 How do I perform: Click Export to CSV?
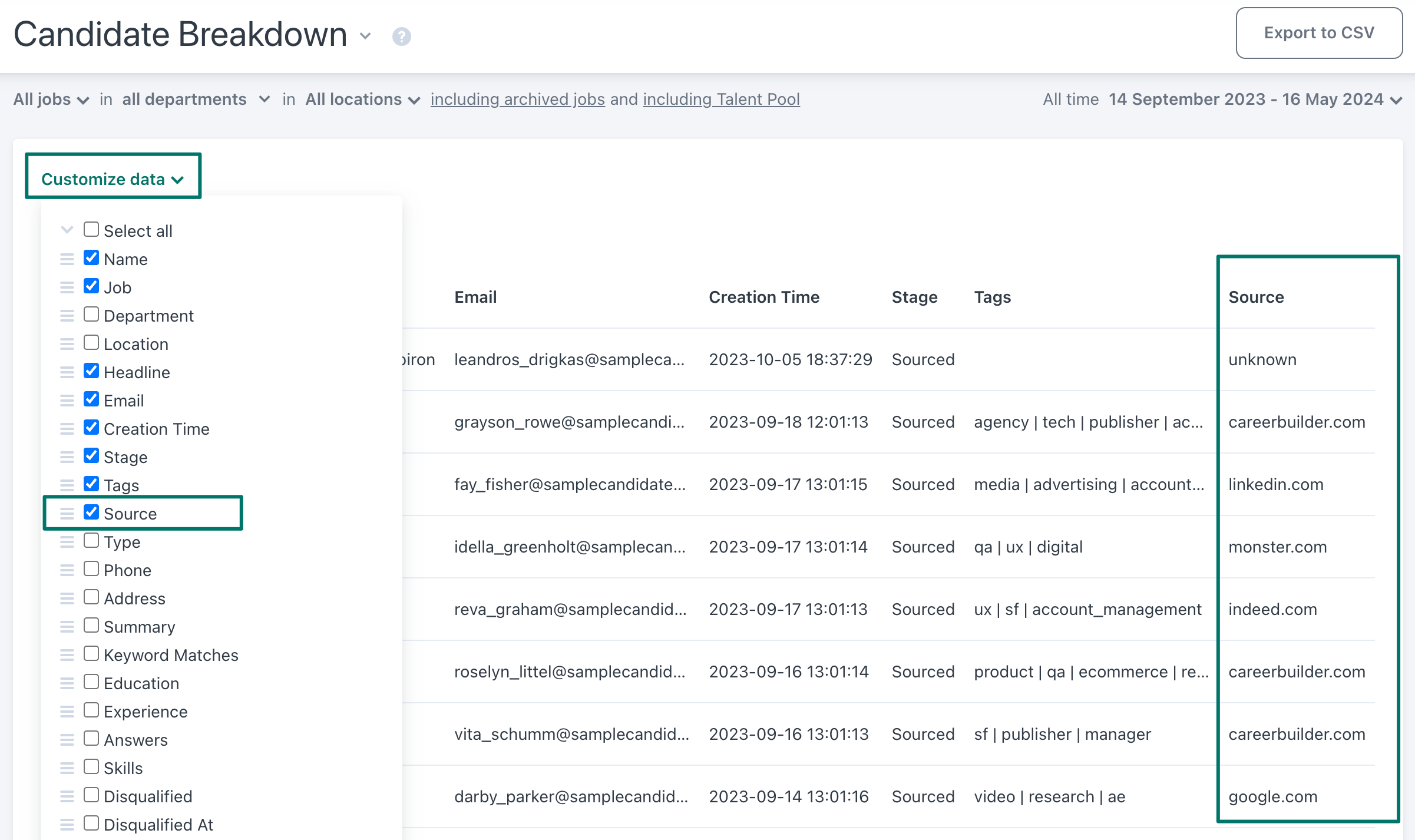coord(1320,32)
